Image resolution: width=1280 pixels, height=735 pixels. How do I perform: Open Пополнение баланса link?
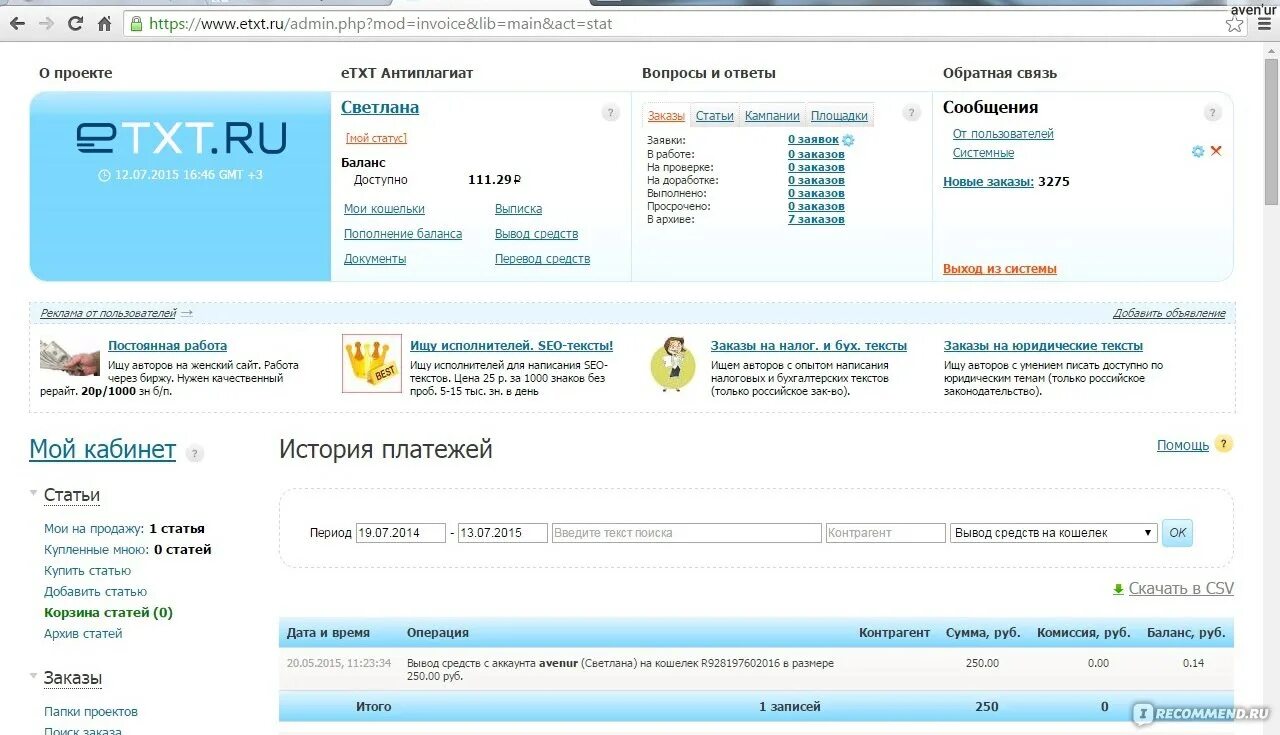[403, 234]
